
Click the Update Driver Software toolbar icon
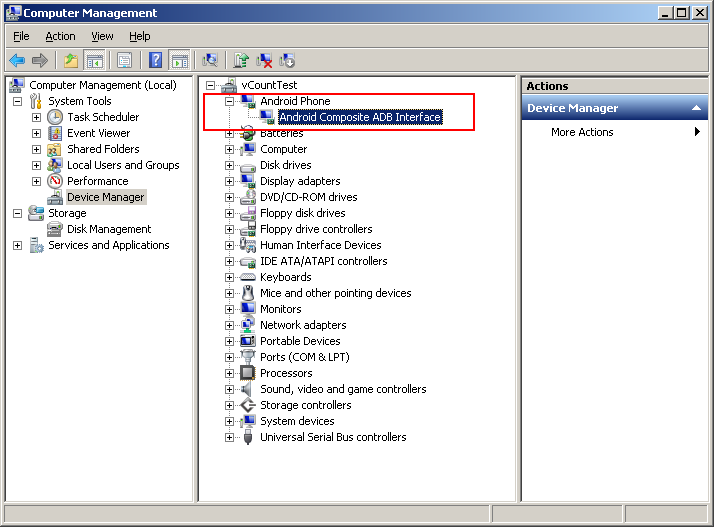click(x=241, y=60)
